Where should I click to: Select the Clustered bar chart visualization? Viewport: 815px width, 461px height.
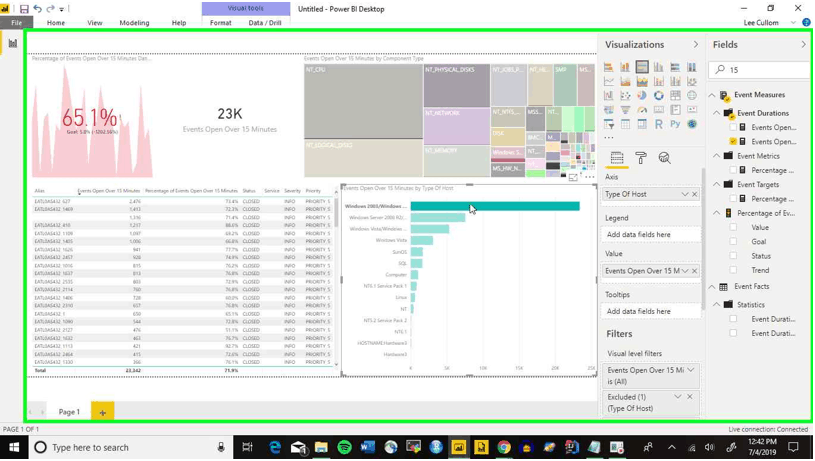[642, 67]
